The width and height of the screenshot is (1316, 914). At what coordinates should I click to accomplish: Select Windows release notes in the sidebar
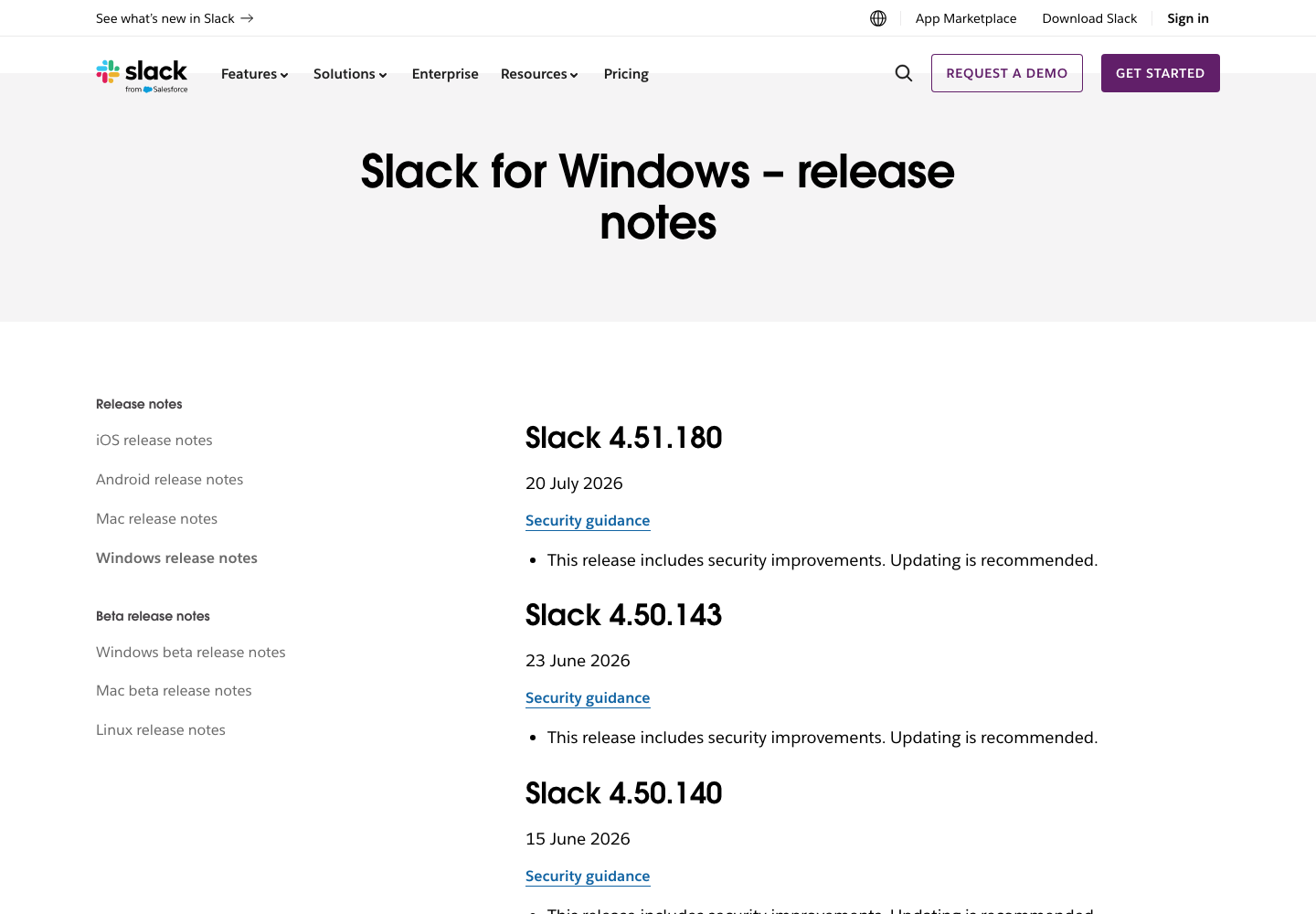click(x=176, y=558)
